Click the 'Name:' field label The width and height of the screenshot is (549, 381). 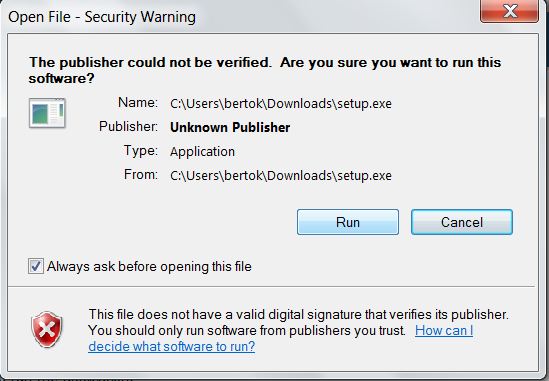click(x=138, y=103)
